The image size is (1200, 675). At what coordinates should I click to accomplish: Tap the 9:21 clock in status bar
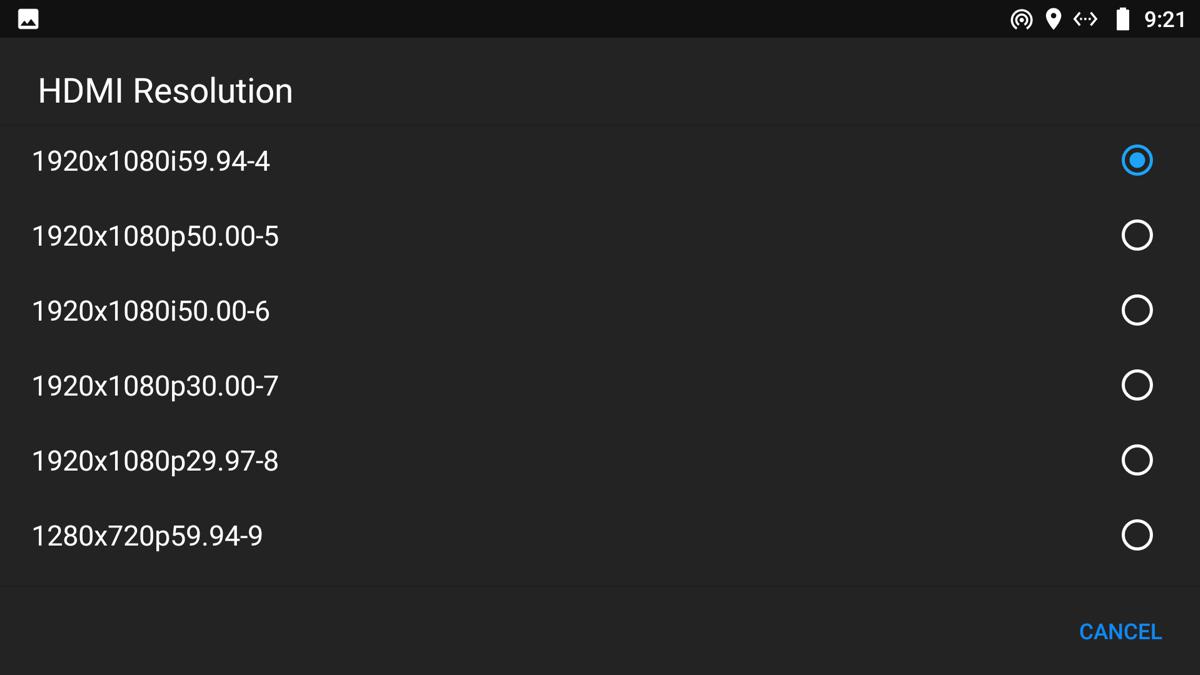pos(1165,19)
